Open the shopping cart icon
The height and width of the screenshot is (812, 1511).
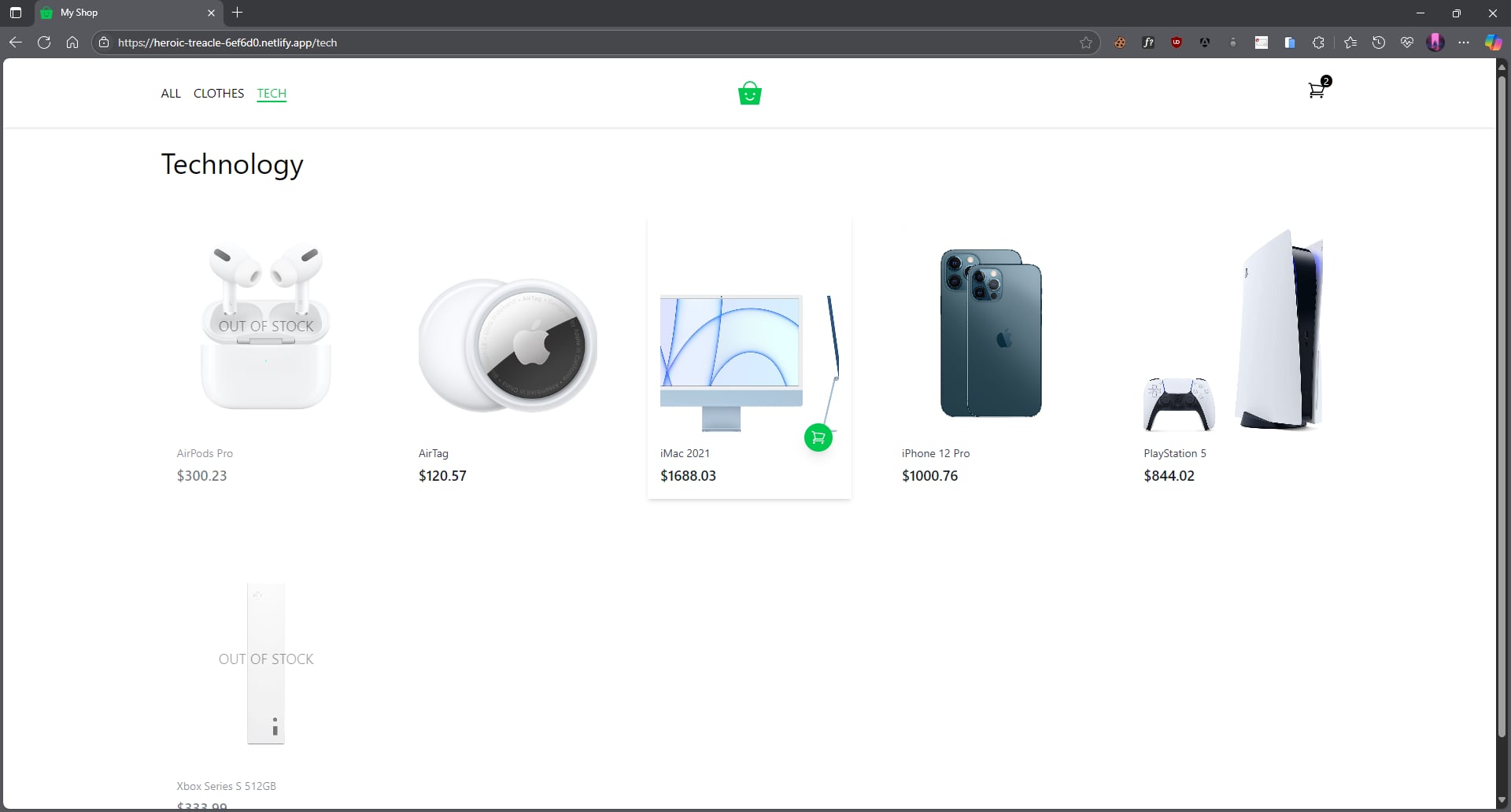[1316, 91]
